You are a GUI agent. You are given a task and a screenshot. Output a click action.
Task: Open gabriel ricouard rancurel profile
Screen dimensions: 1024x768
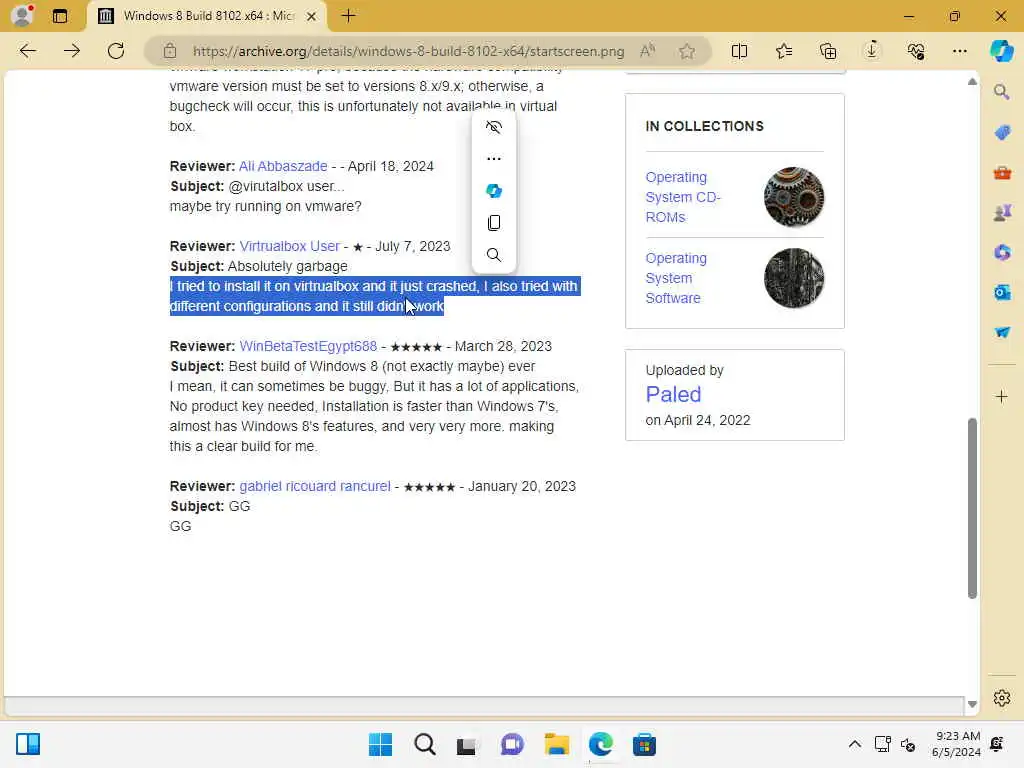(x=315, y=486)
